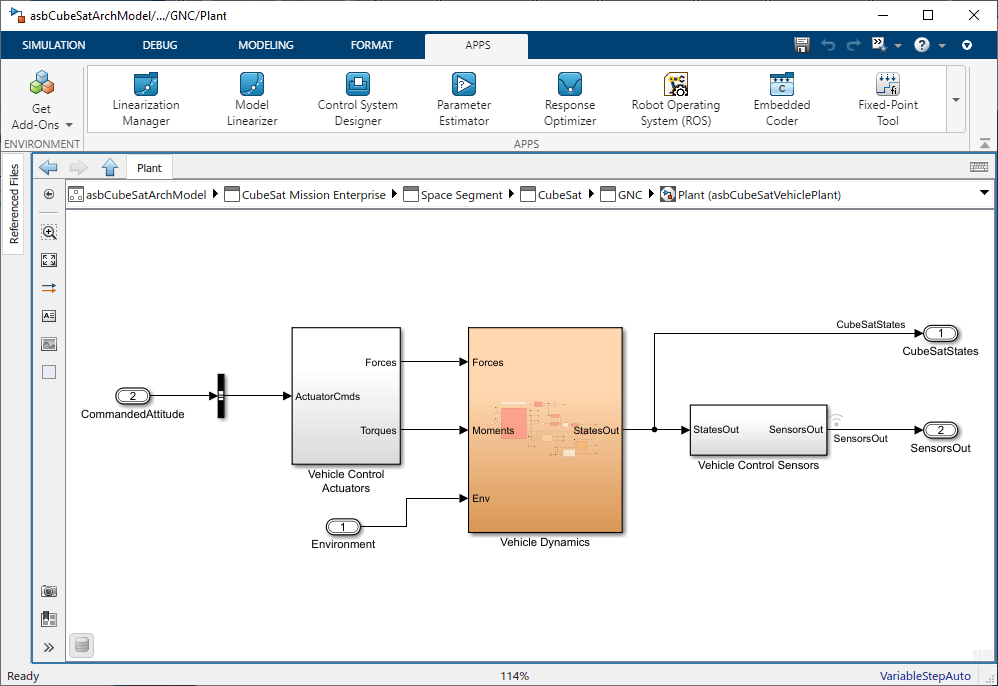This screenshot has width=998, height=686.
Task: Switch to the SIMULATION tab
Action: click(54, 45)
